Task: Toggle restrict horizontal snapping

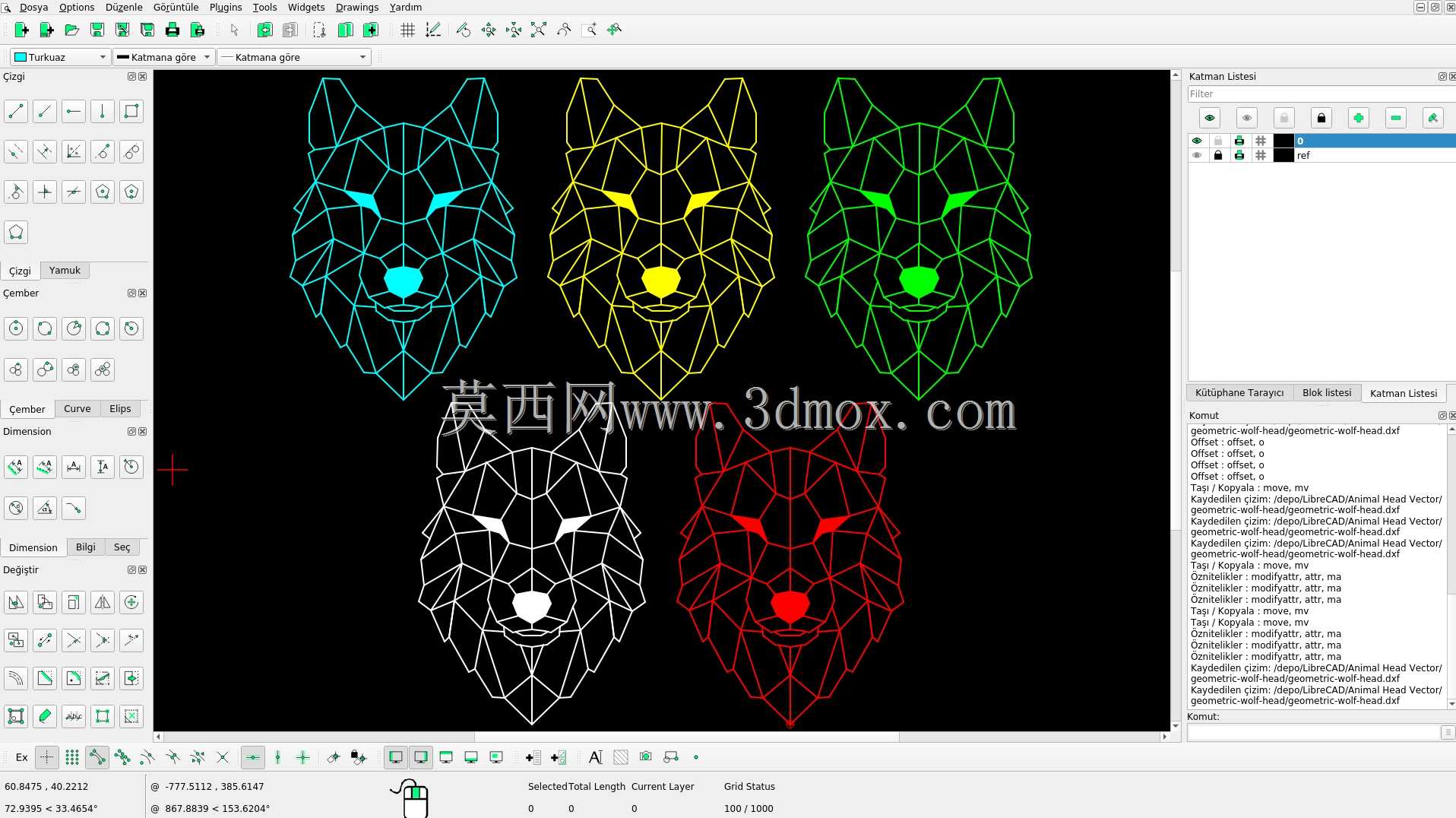Action: click(x=252, y=757)
